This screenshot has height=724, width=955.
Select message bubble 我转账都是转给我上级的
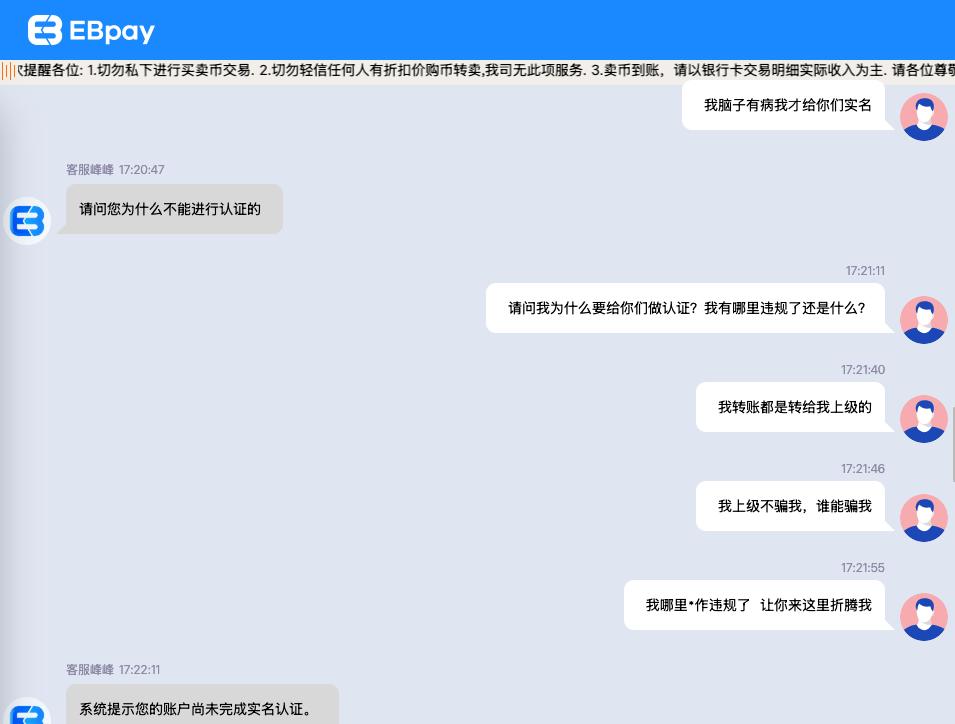pyautogui.click(x=791, y=407)
